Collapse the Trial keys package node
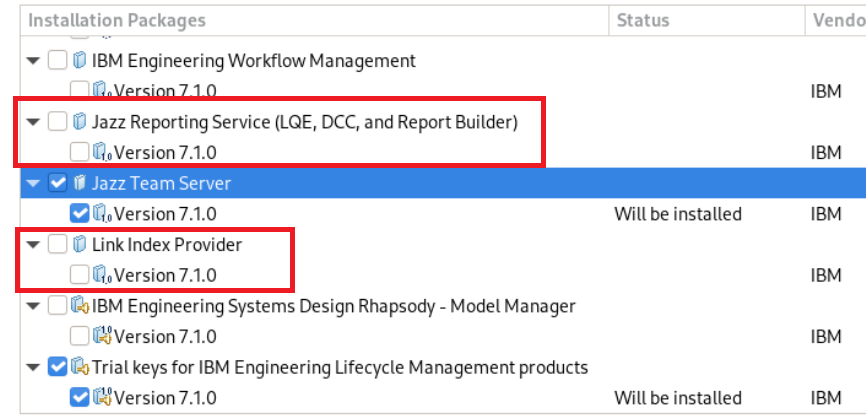866x417 pixels. (x=34, y=367)
